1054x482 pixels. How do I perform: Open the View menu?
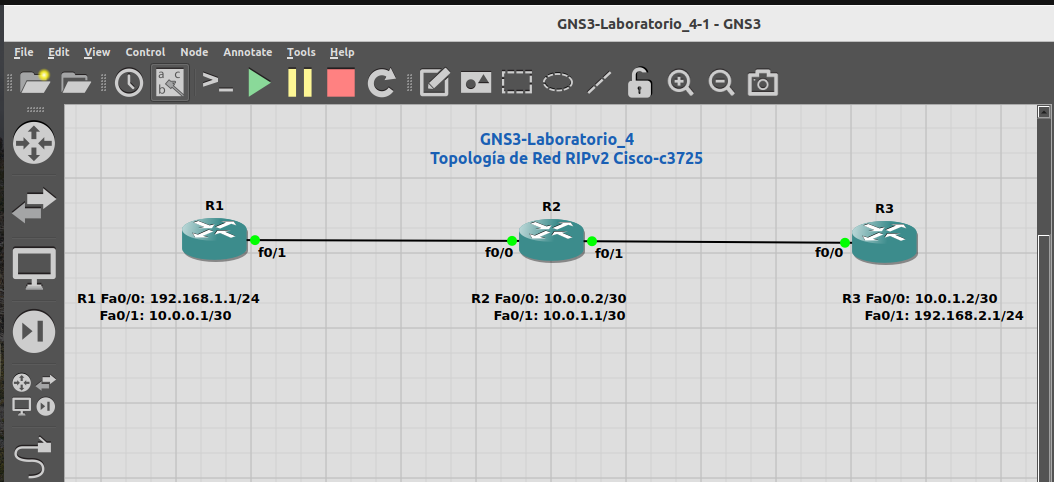(x=97, y=52)
